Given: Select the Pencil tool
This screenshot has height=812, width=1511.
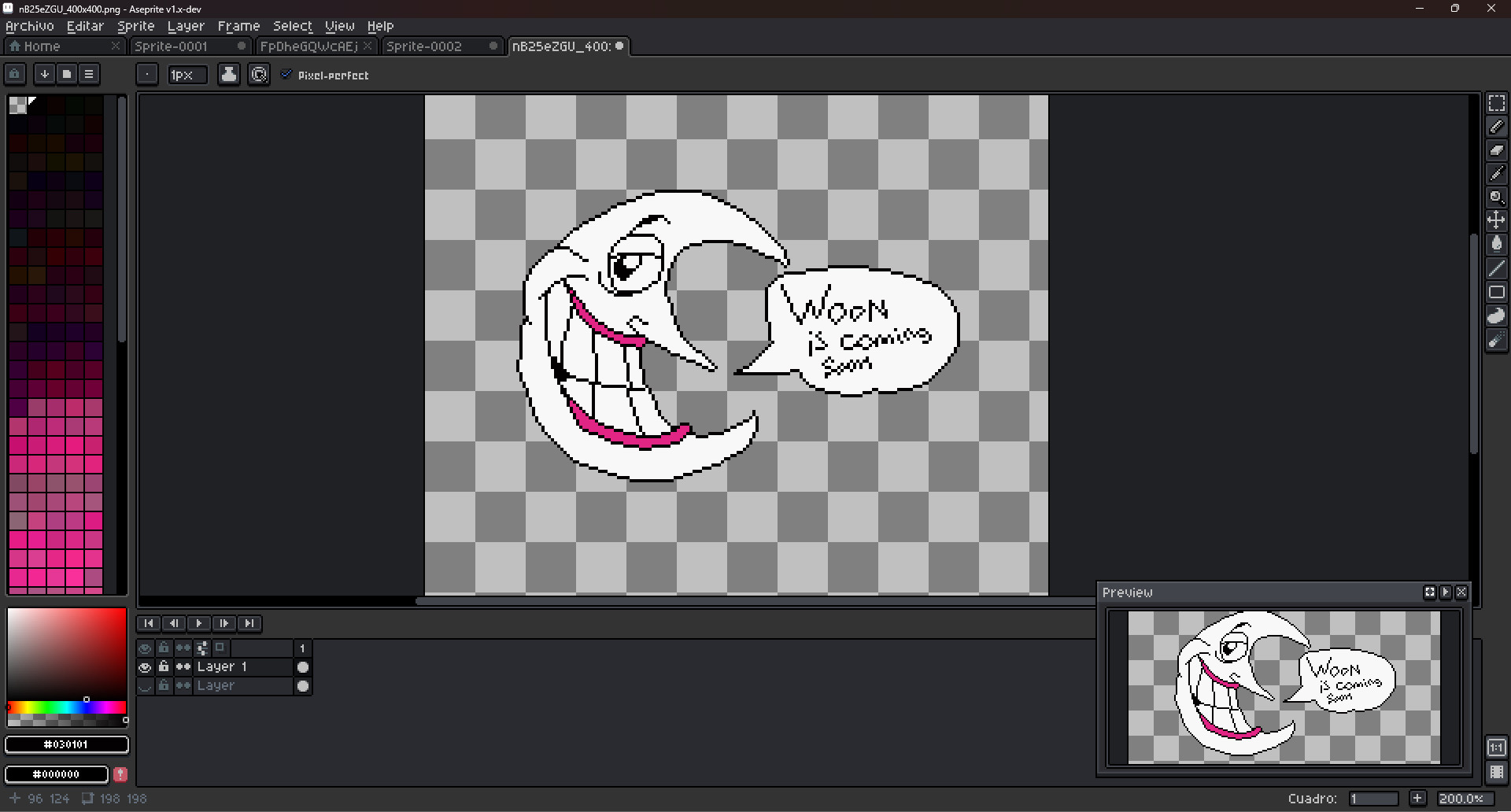Looking at the screenshot, I should (x=1496, y=127).
